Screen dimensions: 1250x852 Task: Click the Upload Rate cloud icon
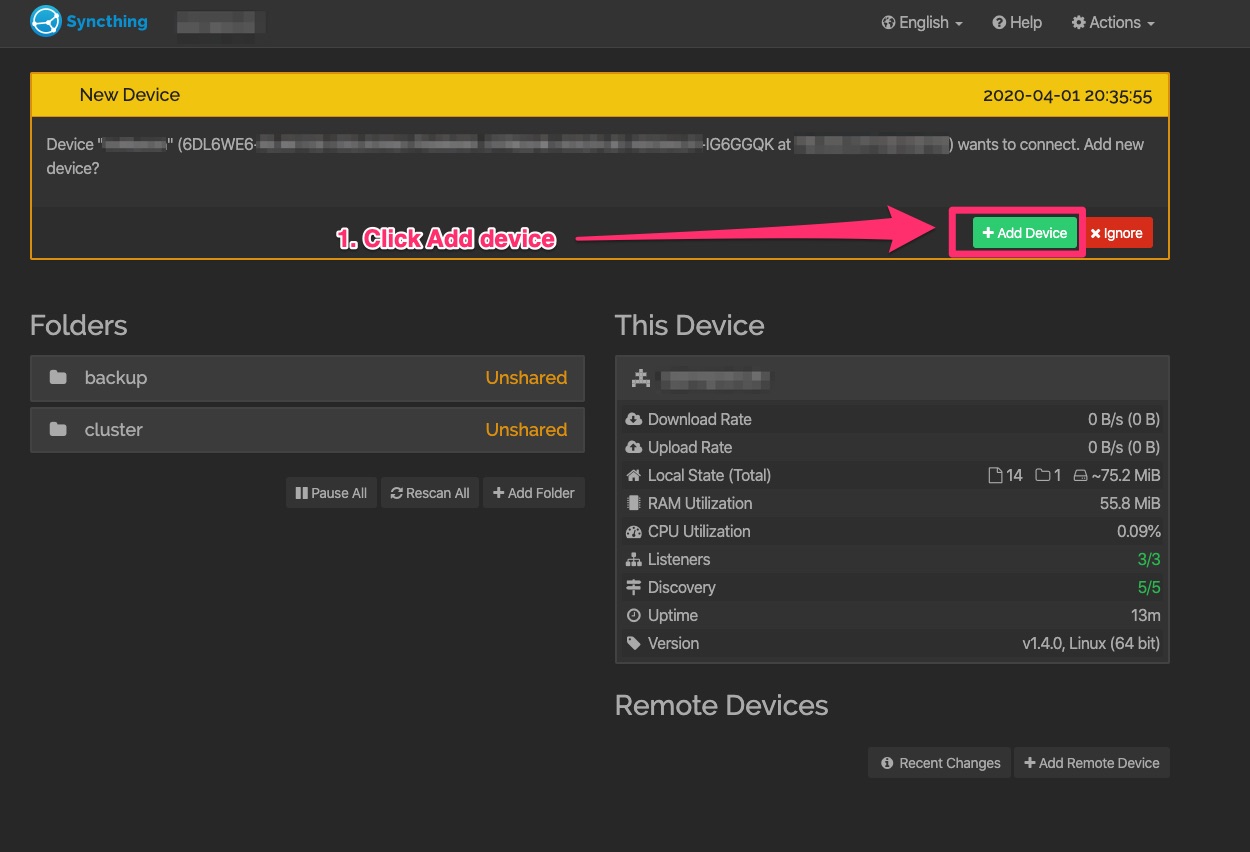coord(633,448)
